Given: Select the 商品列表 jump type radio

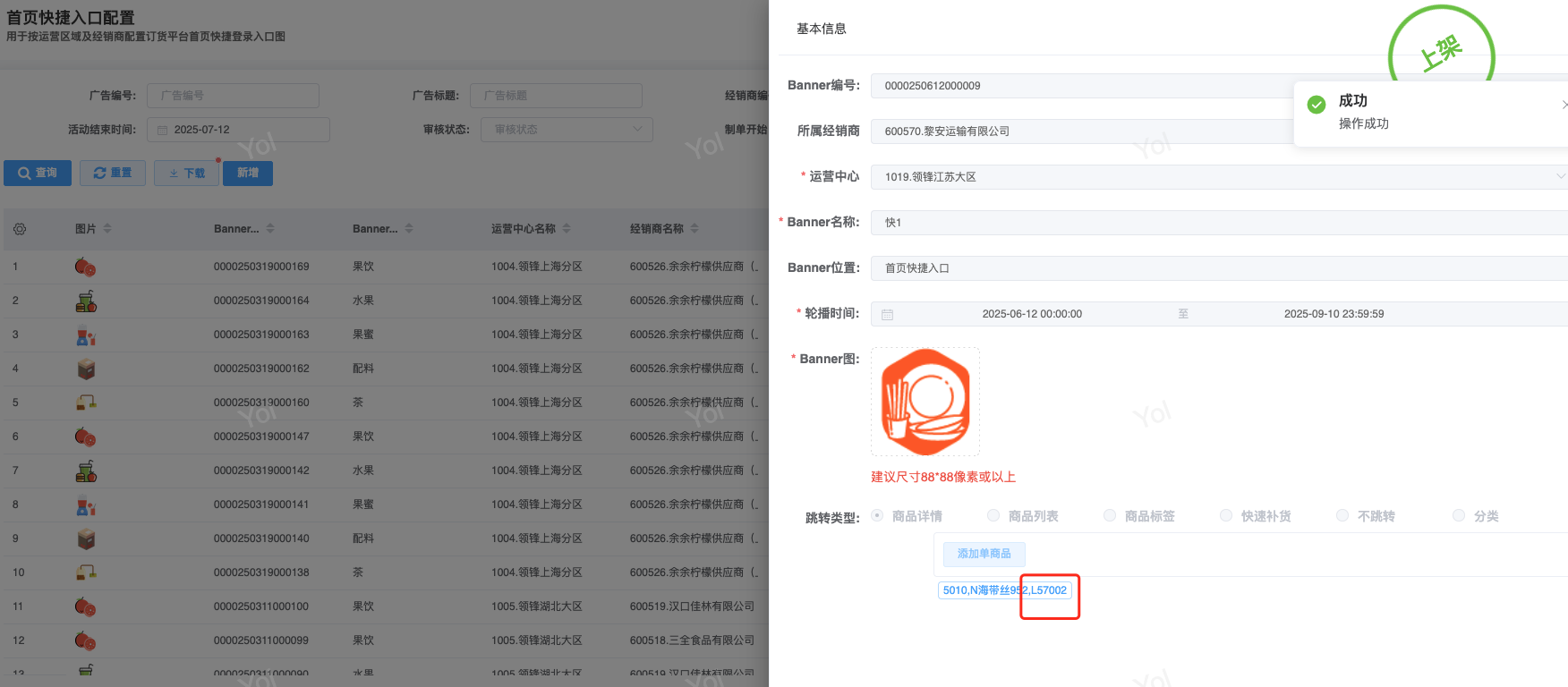Looking at the screenshot, I should coord(993,515).
